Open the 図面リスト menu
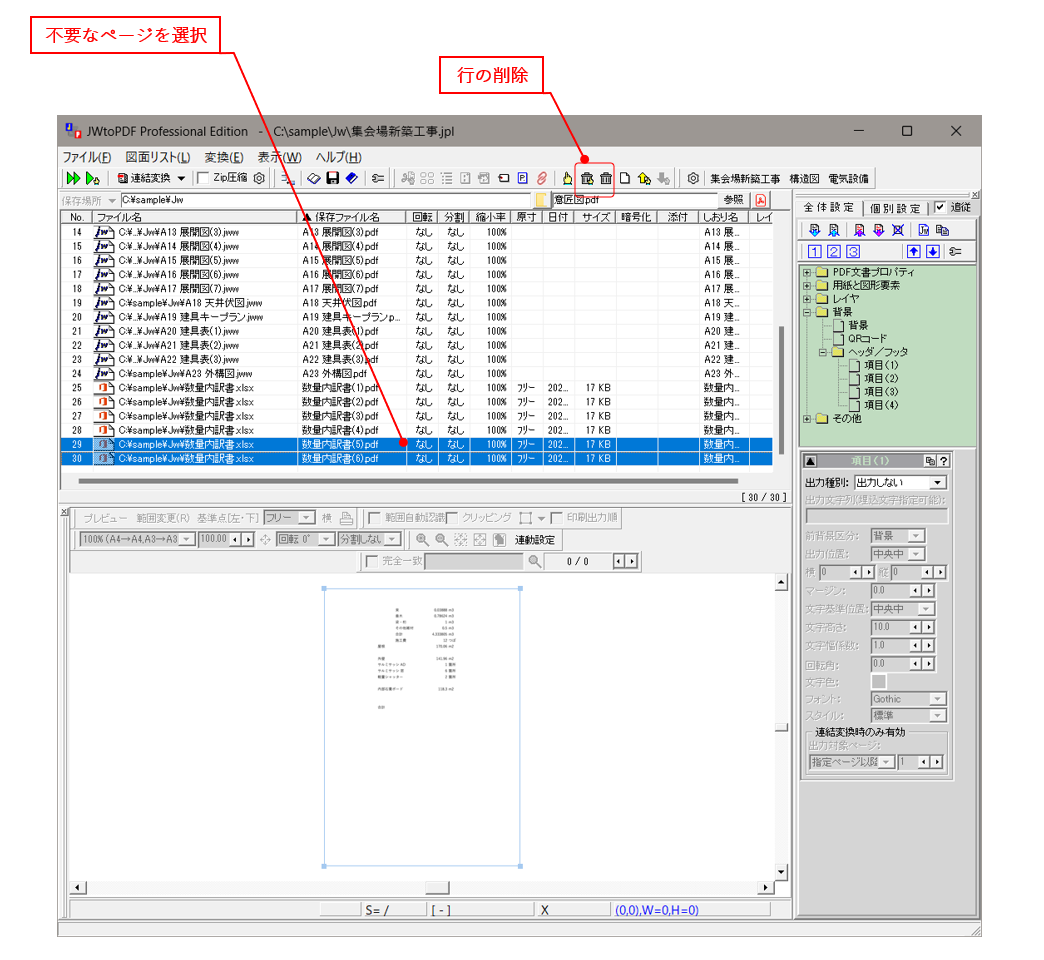Viewport: 1044px width, 960px height. (x=157, y=157)
